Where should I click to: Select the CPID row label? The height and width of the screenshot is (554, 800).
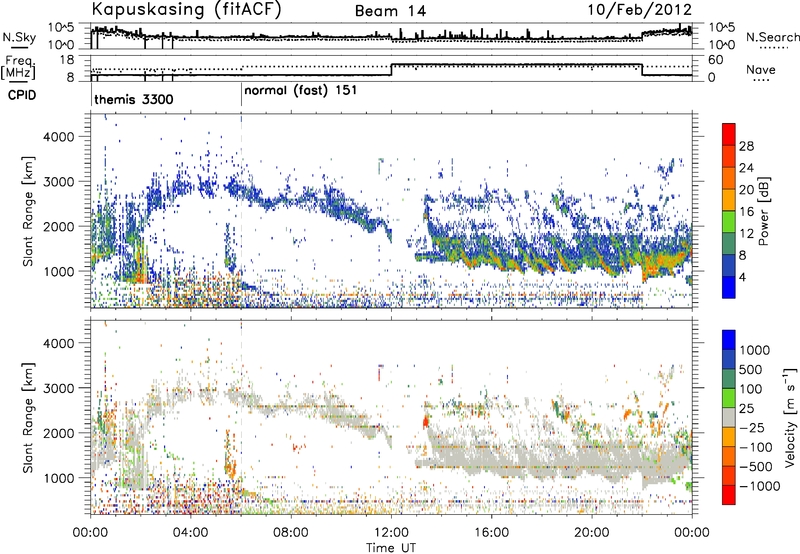coord(22,95)
